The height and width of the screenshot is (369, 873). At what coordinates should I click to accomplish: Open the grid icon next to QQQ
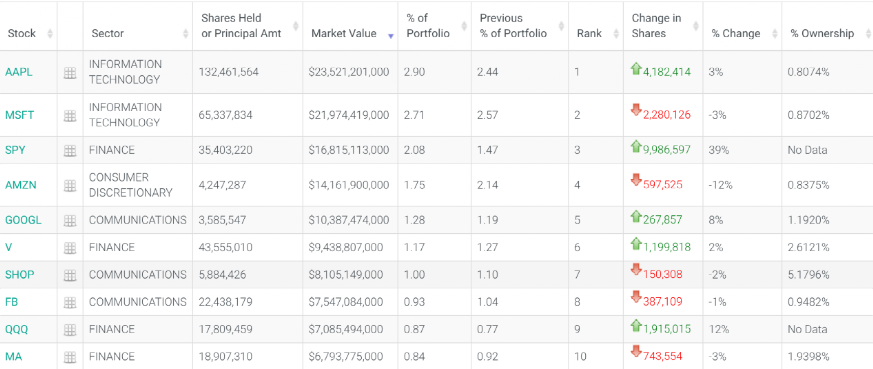pyautogui.click(x=70, y=329)
